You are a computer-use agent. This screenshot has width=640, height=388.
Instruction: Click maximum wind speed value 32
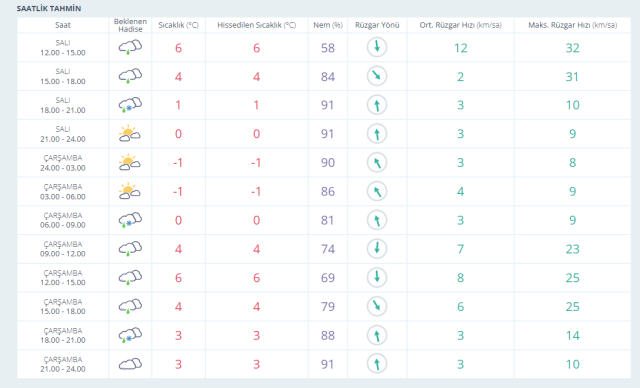(x=572, y=48)
